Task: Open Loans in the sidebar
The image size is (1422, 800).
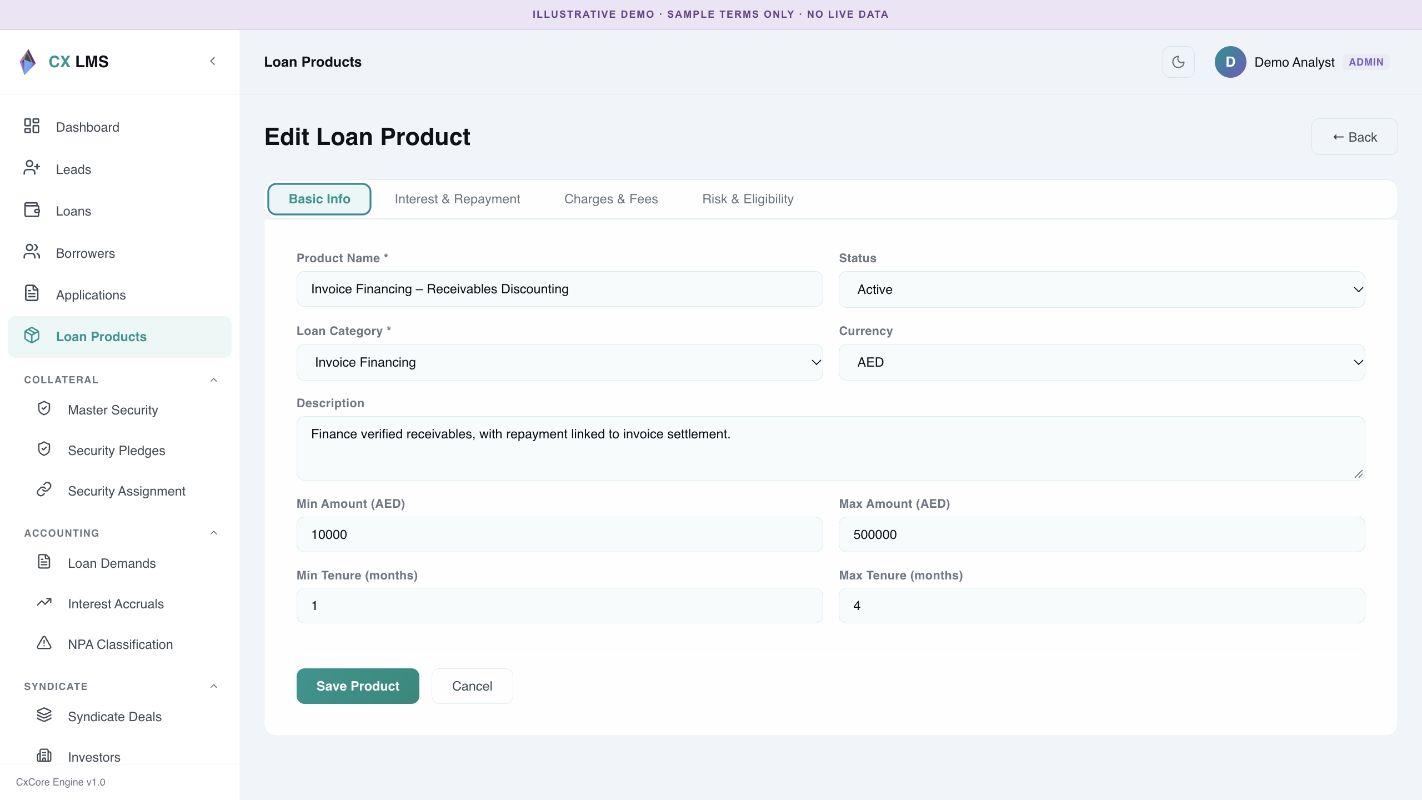Action: (120, 211)
